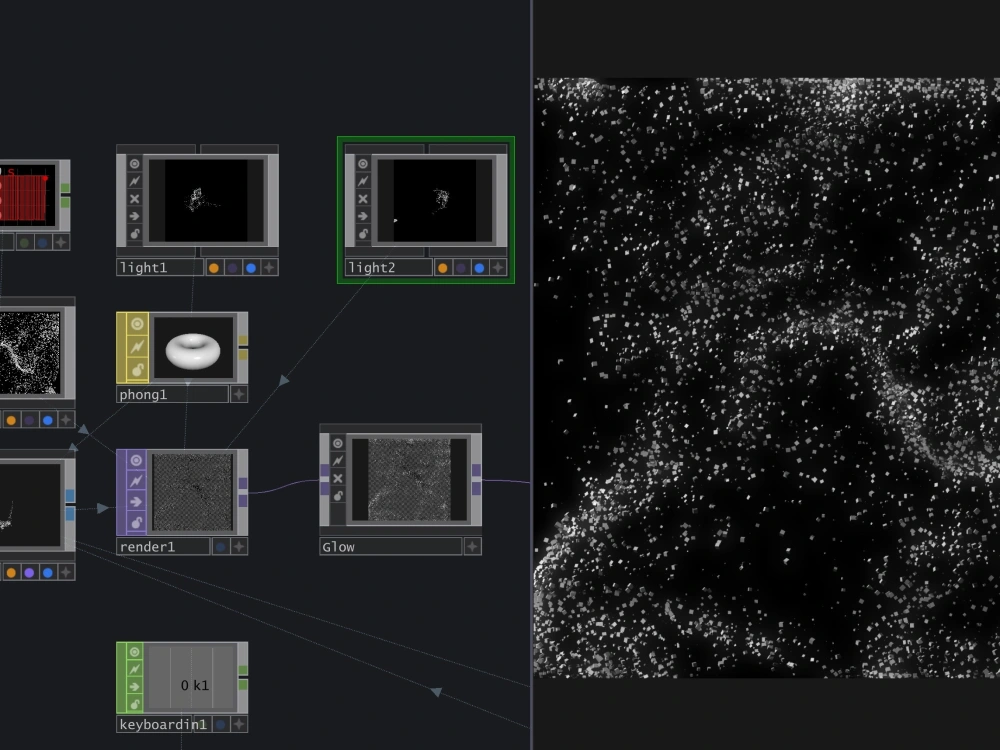Viewport: 1000px width, 750px height.
Task: Bypass the Glow node via its lightning flag
Action: pos(338,460)
